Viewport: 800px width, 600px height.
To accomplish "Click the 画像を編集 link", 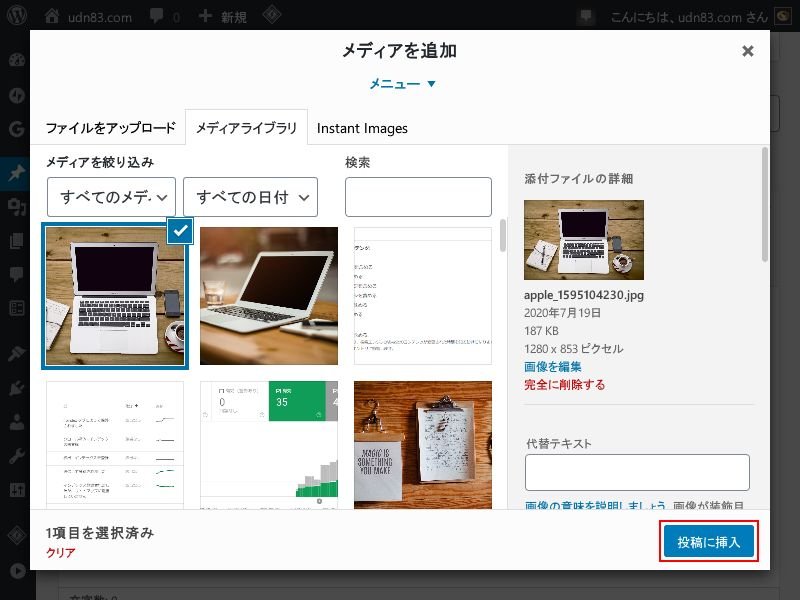I will click(x=553, y=367).
